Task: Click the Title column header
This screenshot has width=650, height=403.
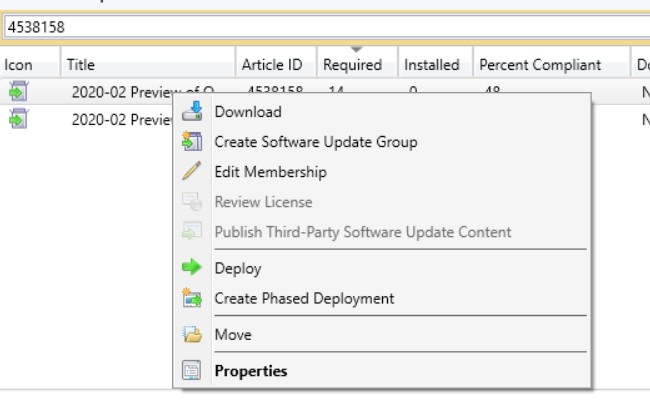Action: point(81,65)
